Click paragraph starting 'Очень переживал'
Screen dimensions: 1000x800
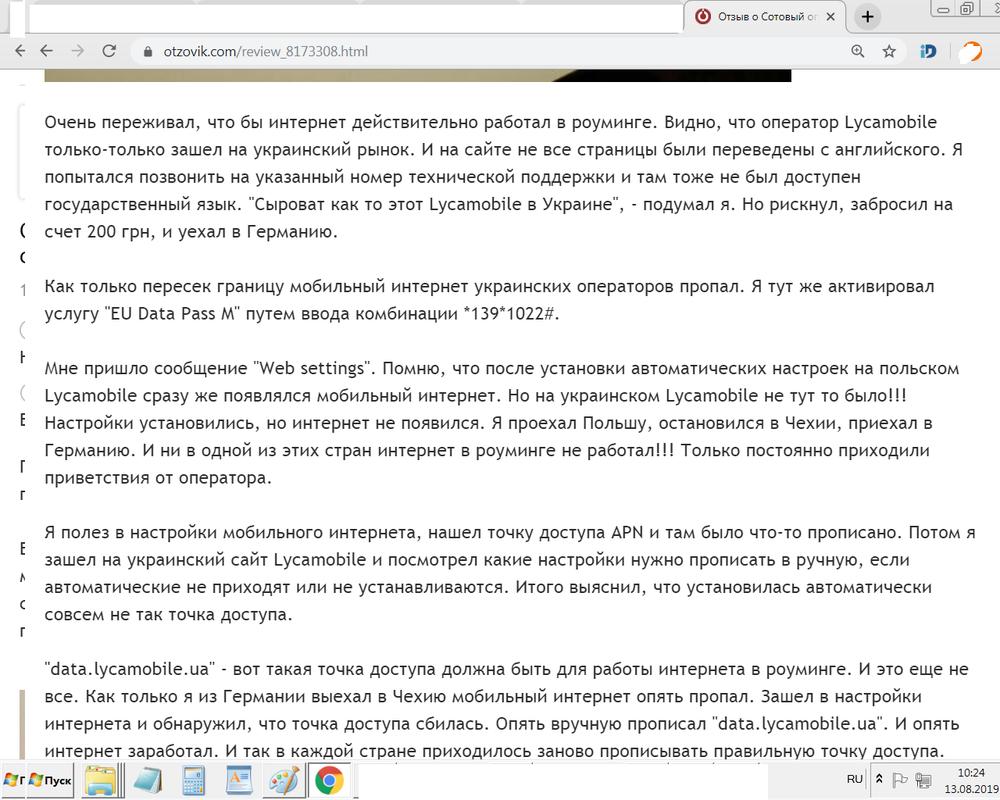click(x=503, y=177)
